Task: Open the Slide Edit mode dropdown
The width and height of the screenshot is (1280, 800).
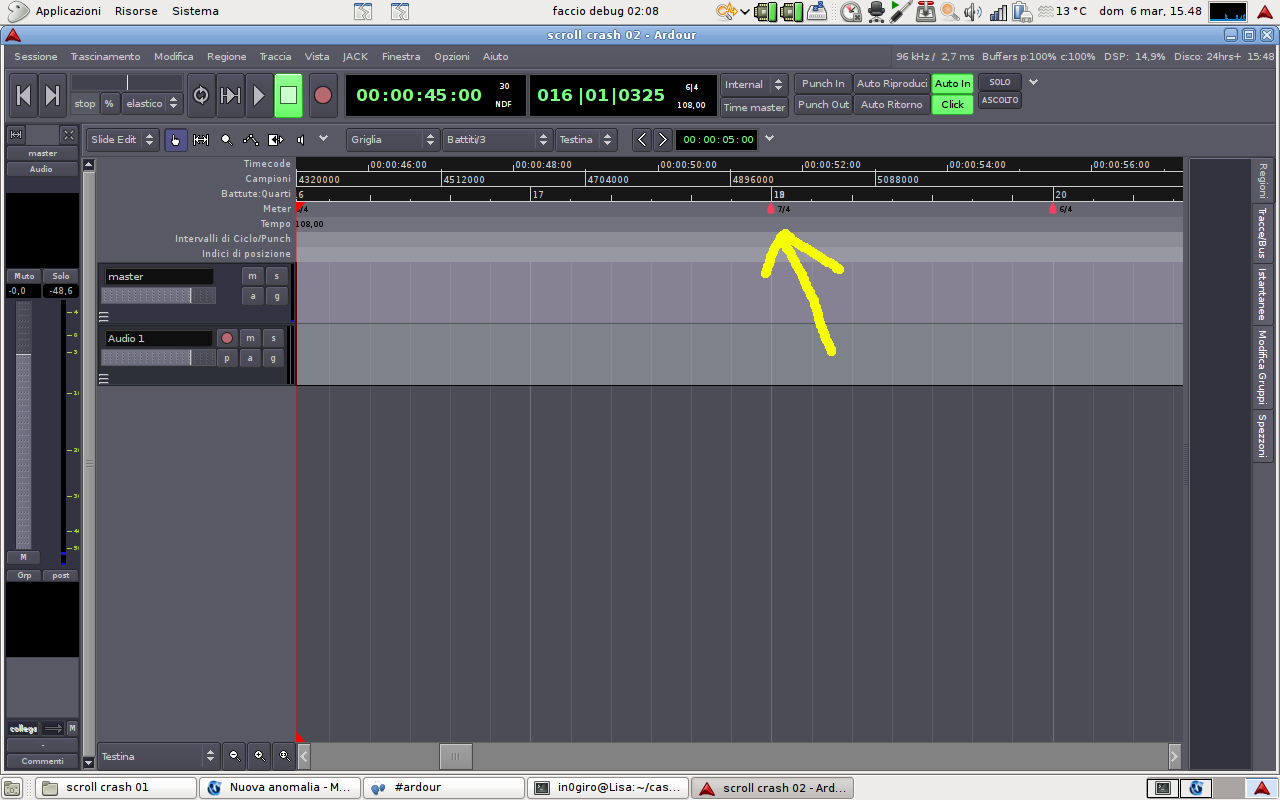Action: pyautogui.click(x=122, y=140)
